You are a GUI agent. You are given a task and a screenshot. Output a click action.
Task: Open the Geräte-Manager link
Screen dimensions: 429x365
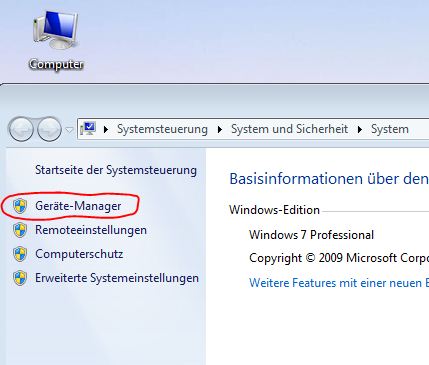coord(78,206)
